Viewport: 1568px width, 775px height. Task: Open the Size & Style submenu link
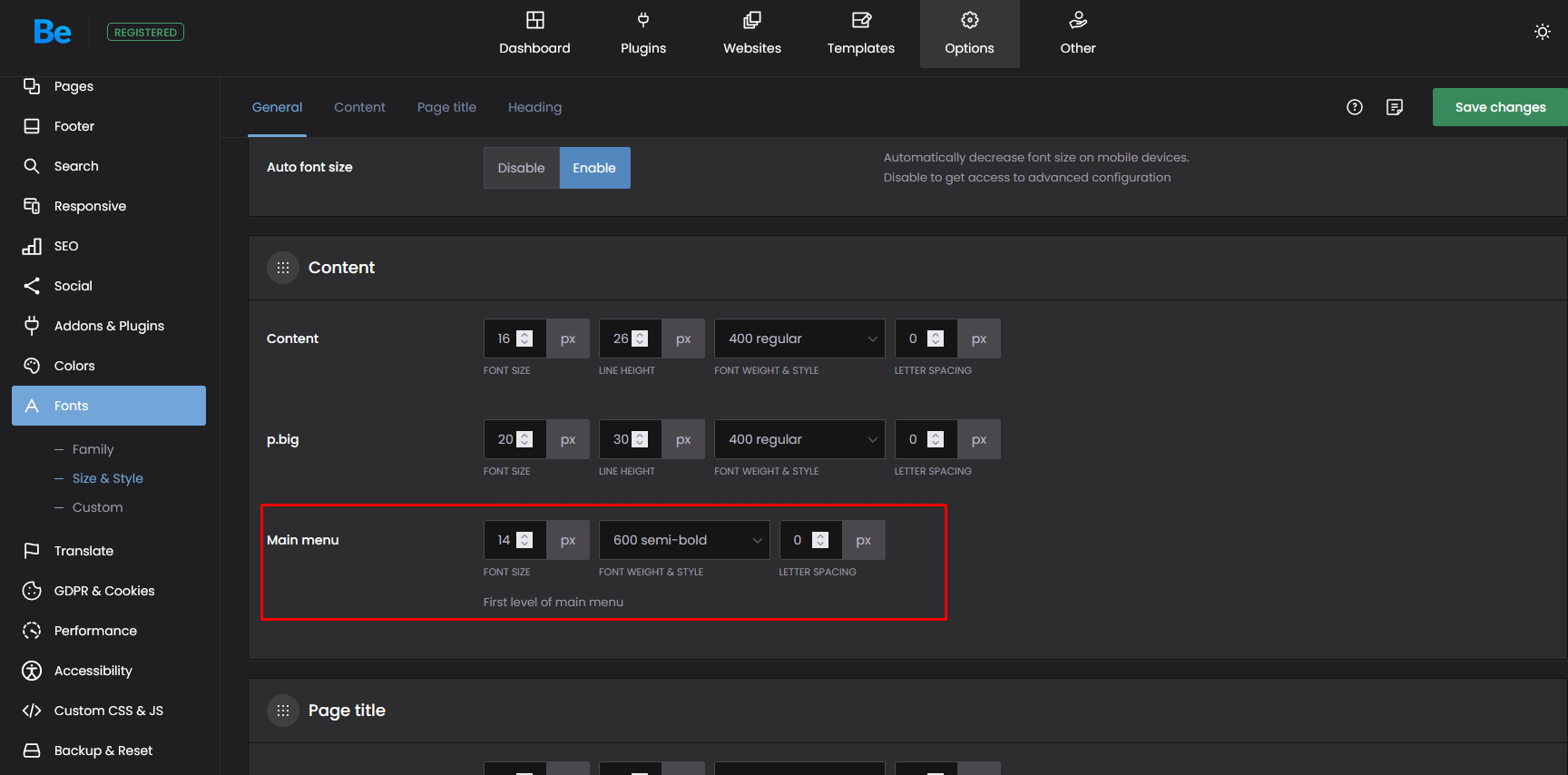[x=108, y=478]
